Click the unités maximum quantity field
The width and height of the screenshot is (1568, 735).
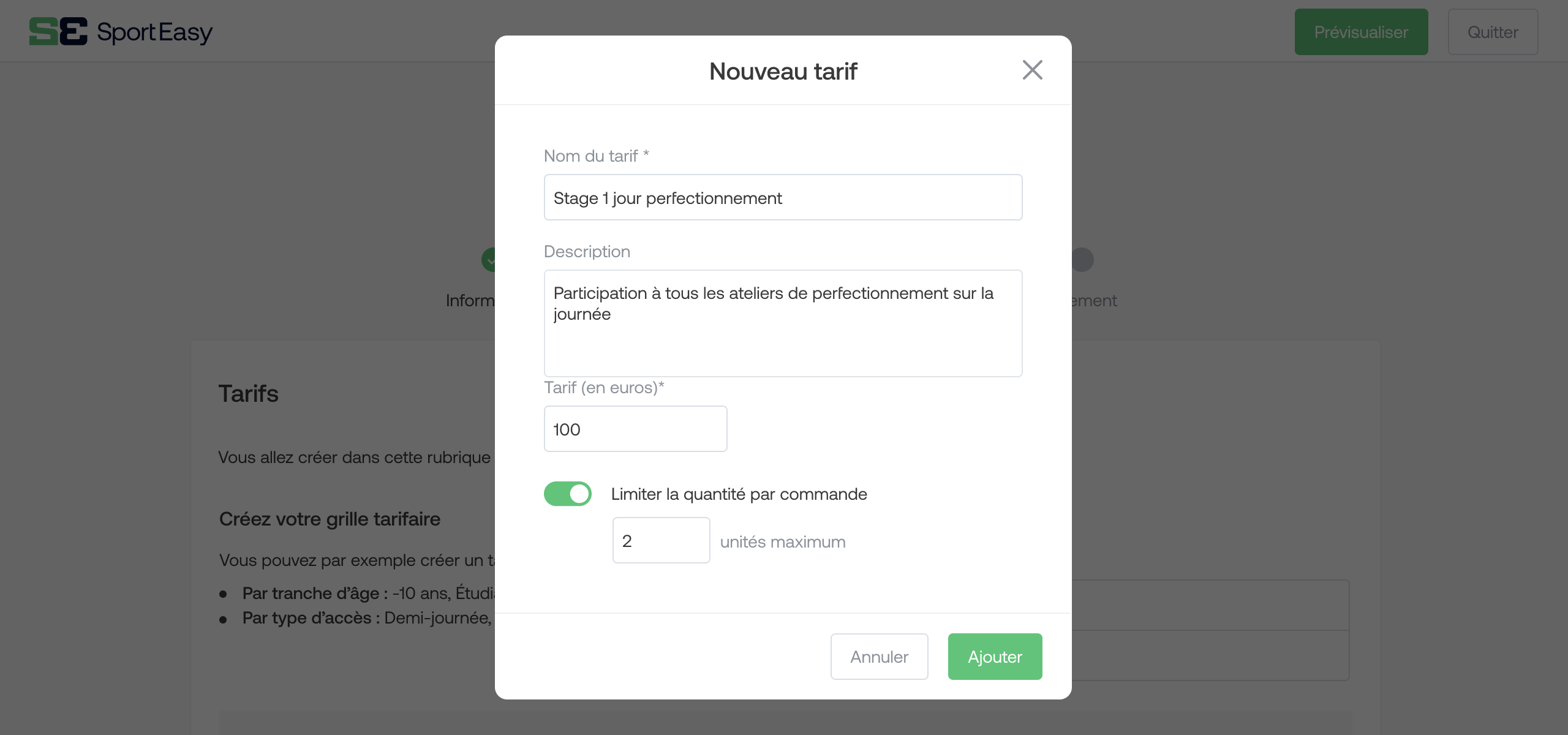coord(661,540)
